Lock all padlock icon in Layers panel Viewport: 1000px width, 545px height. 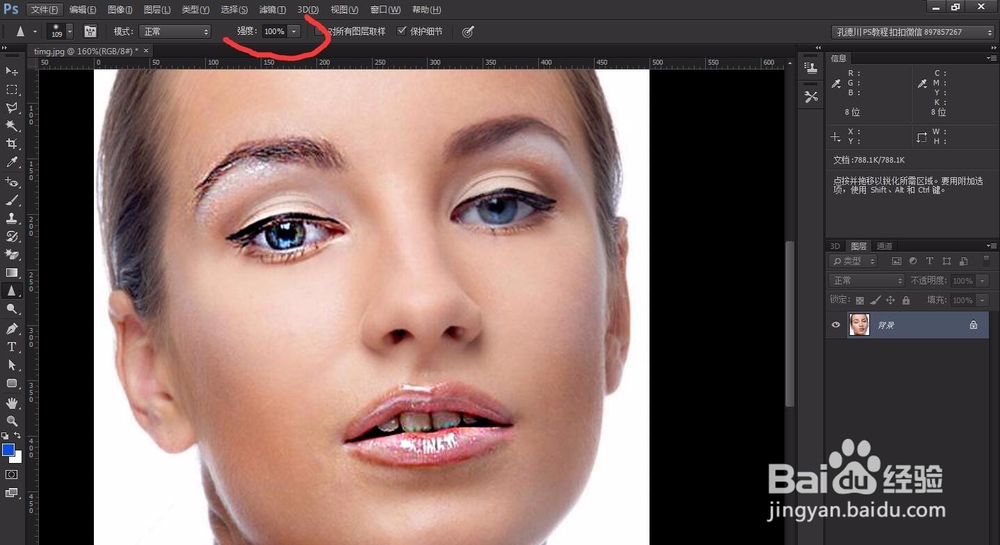(x=906, y=300)
